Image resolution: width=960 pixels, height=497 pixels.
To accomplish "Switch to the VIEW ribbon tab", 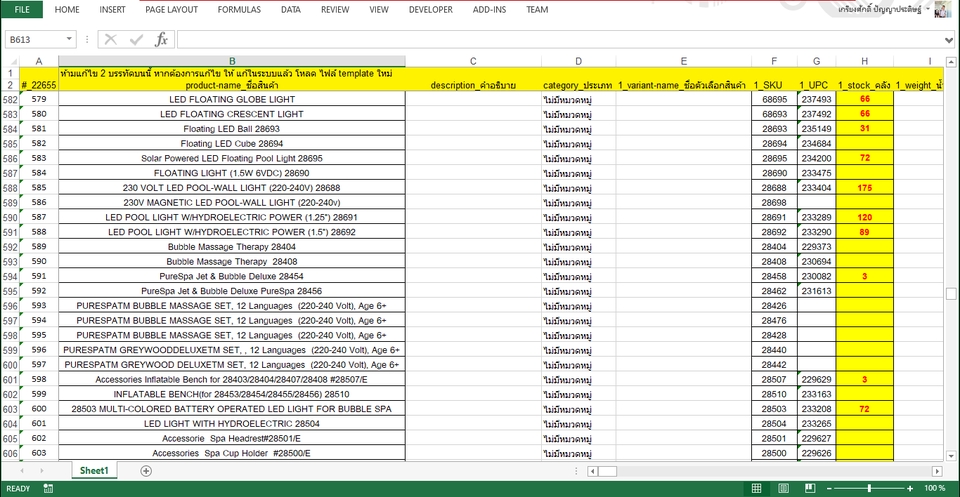I will point(379,9).
